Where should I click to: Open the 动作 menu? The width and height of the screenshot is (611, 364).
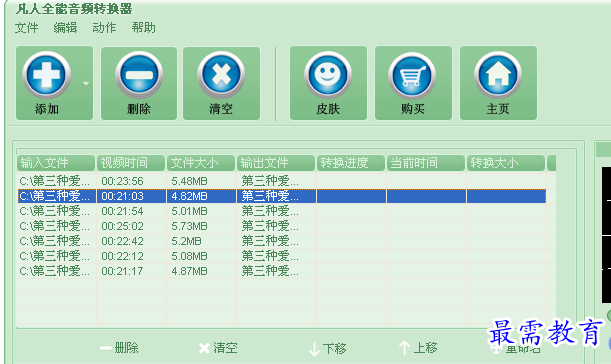click(x=104, y=28)
